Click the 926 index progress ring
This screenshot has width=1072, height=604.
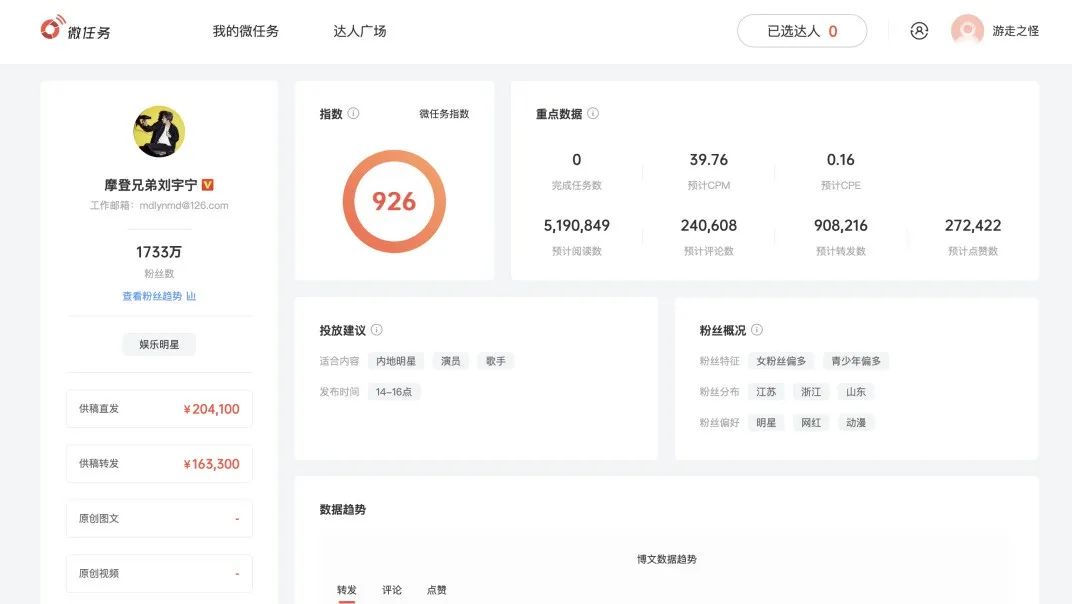pos(393,201)
